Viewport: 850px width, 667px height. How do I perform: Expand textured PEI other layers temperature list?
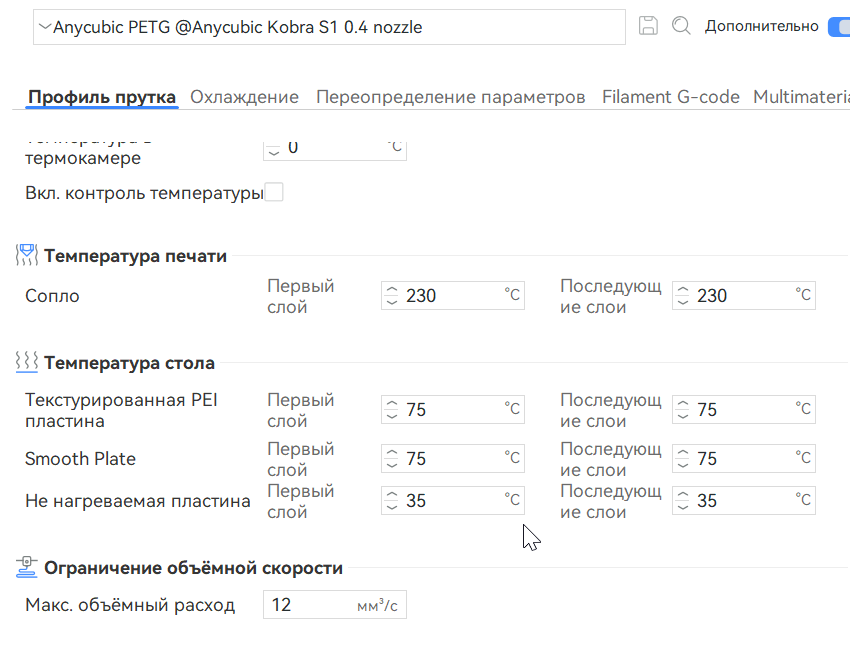[683, 410]
